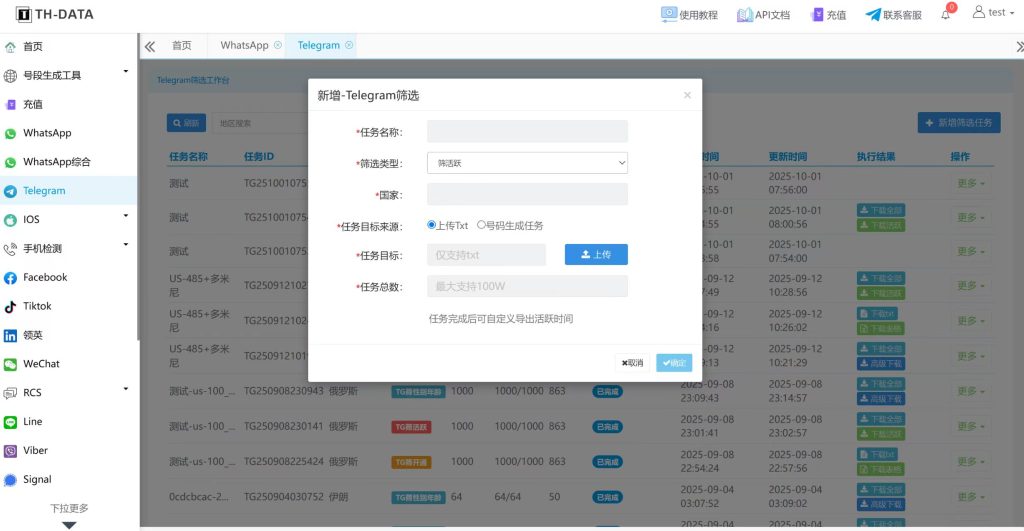The image size is (1024, 531).
Task: Click the 确定 confirm button
Action: click(674, 362)
